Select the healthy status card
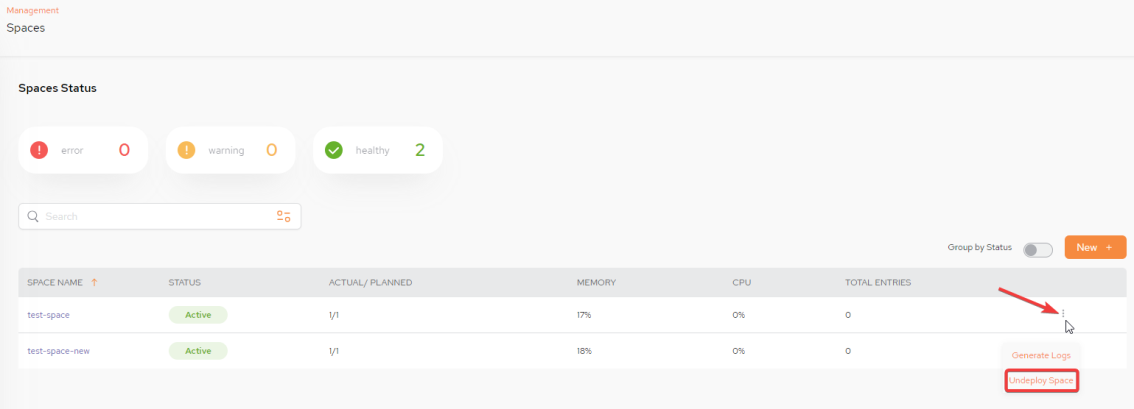Screen dimensions: 1134x409 [x=378, y=150]
